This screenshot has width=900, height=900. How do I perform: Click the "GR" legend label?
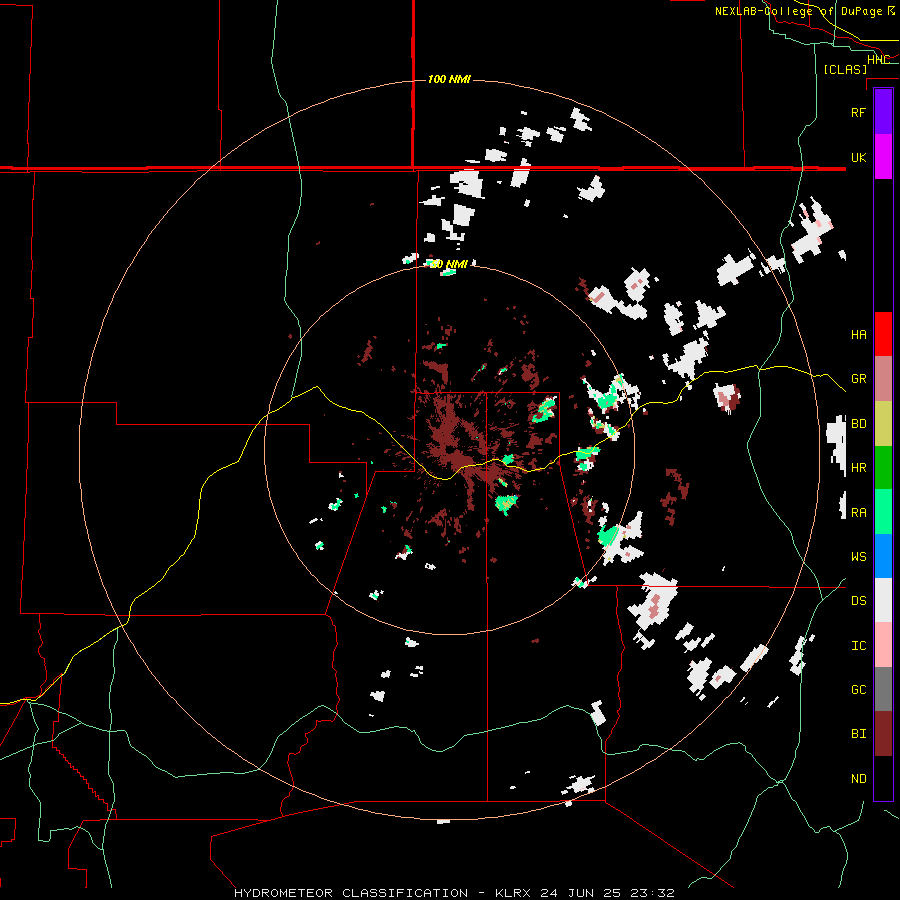point(858,379)
